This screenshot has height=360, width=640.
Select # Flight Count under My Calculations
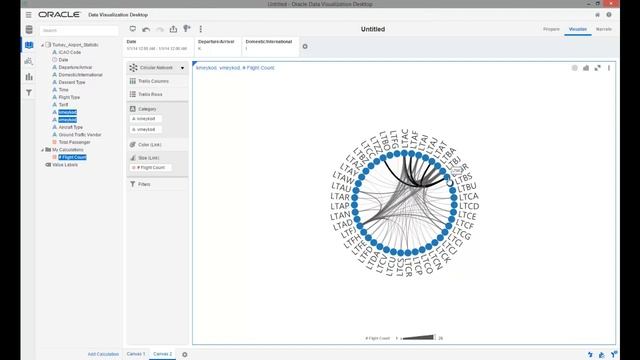[72, 157]
